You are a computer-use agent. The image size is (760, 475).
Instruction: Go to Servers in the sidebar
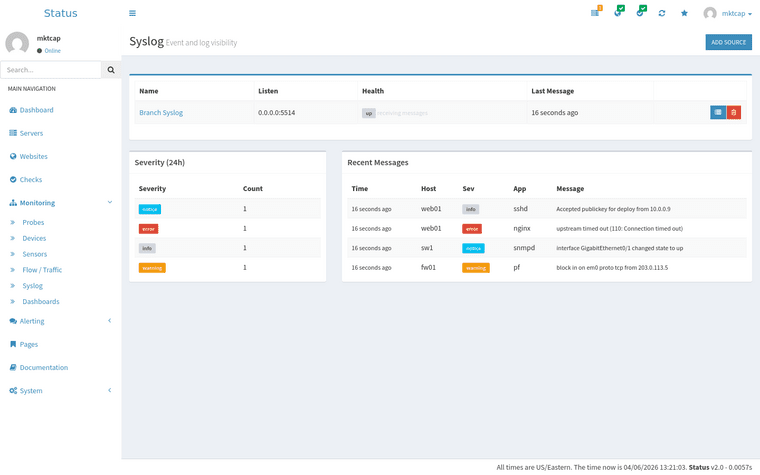32,133
